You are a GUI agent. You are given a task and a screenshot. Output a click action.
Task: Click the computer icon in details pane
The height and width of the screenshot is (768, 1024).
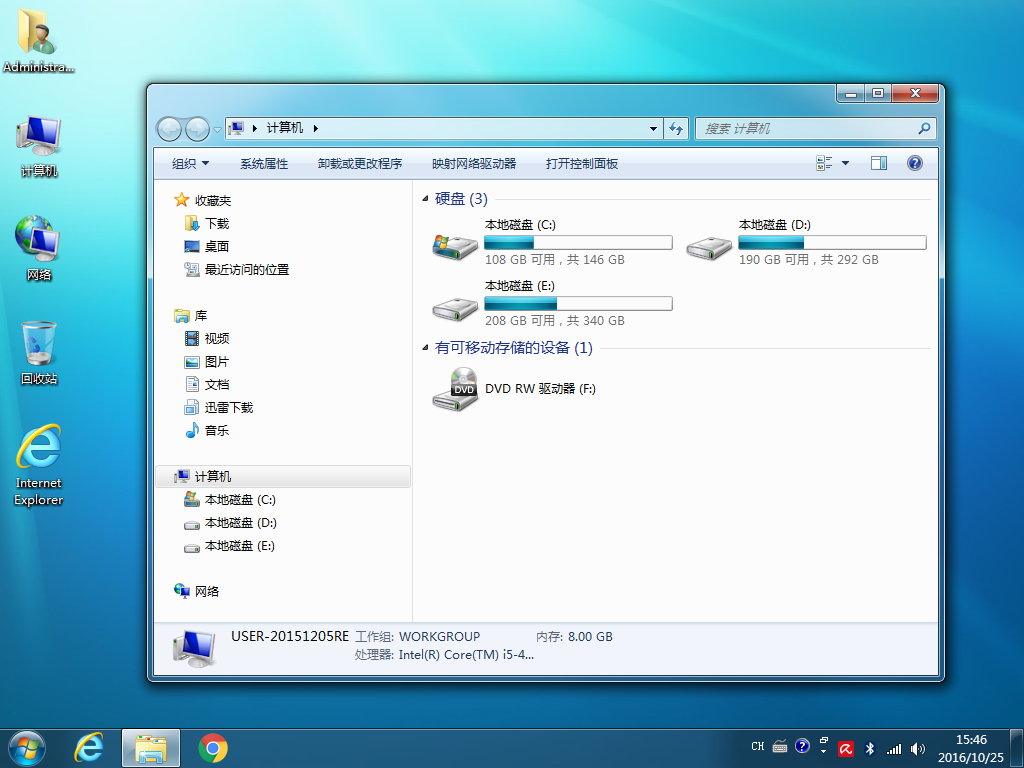[194, 648]
